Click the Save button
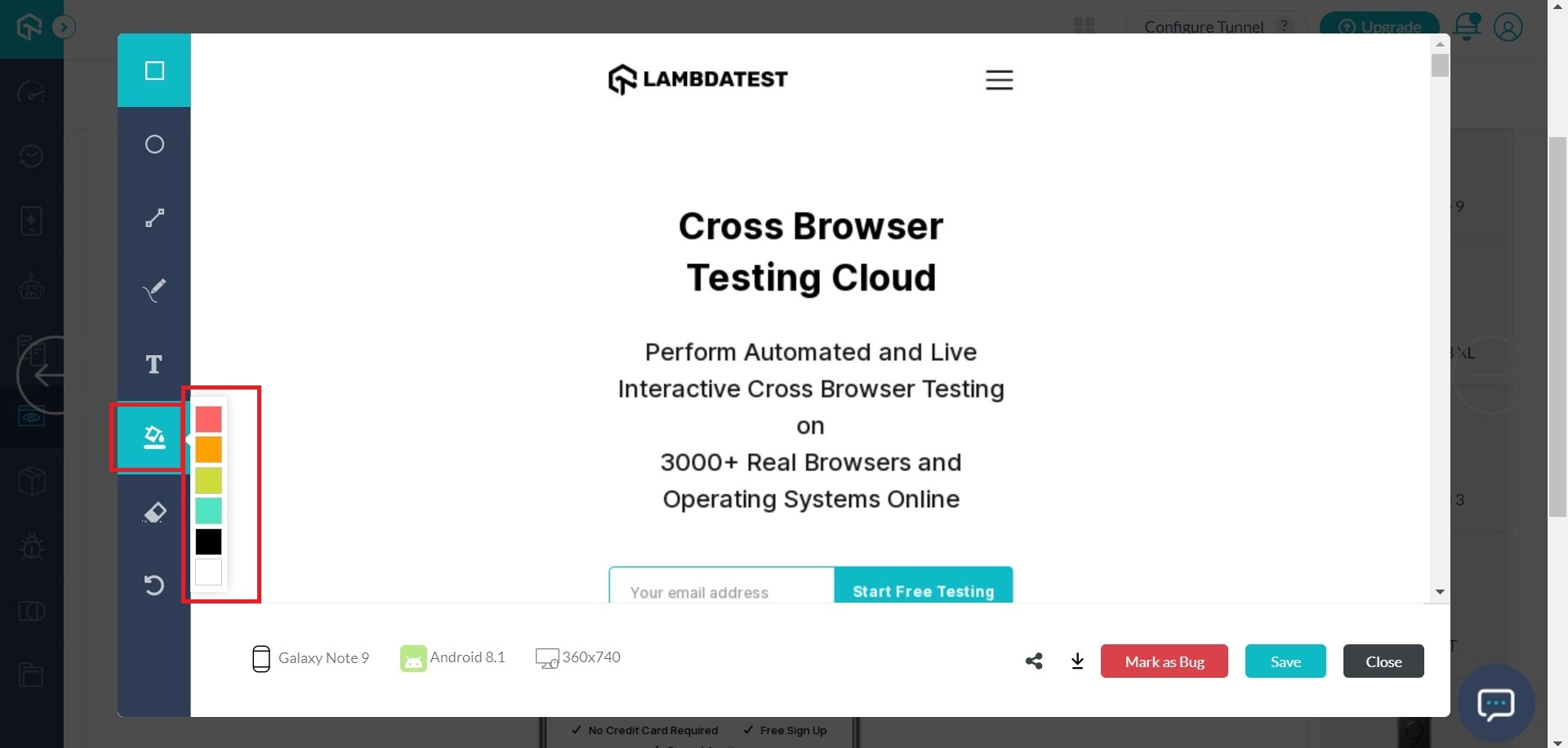The width and height of the screenshot is (1568, 748). [1285, 661]
